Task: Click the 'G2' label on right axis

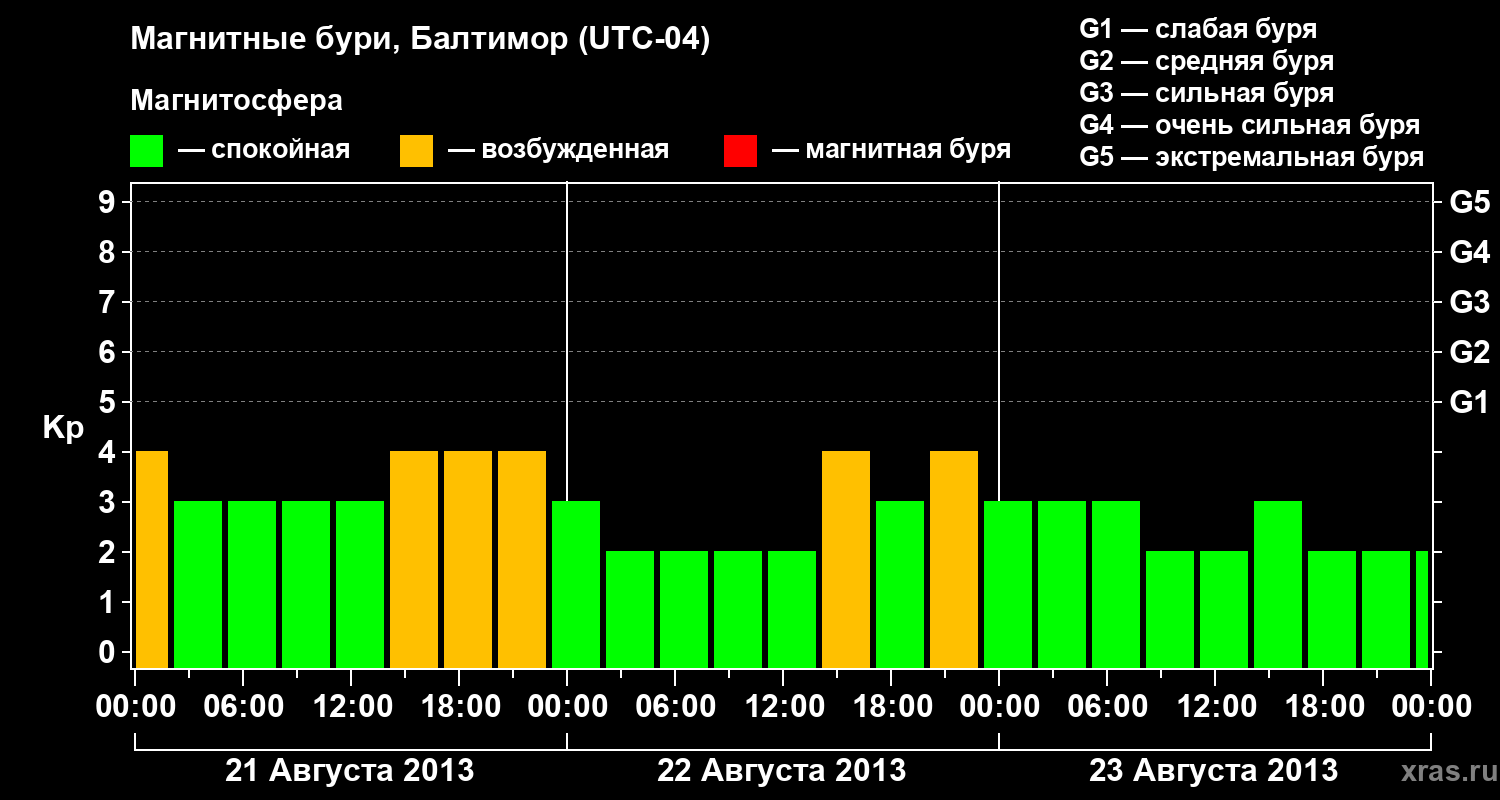Action: 1469,353
